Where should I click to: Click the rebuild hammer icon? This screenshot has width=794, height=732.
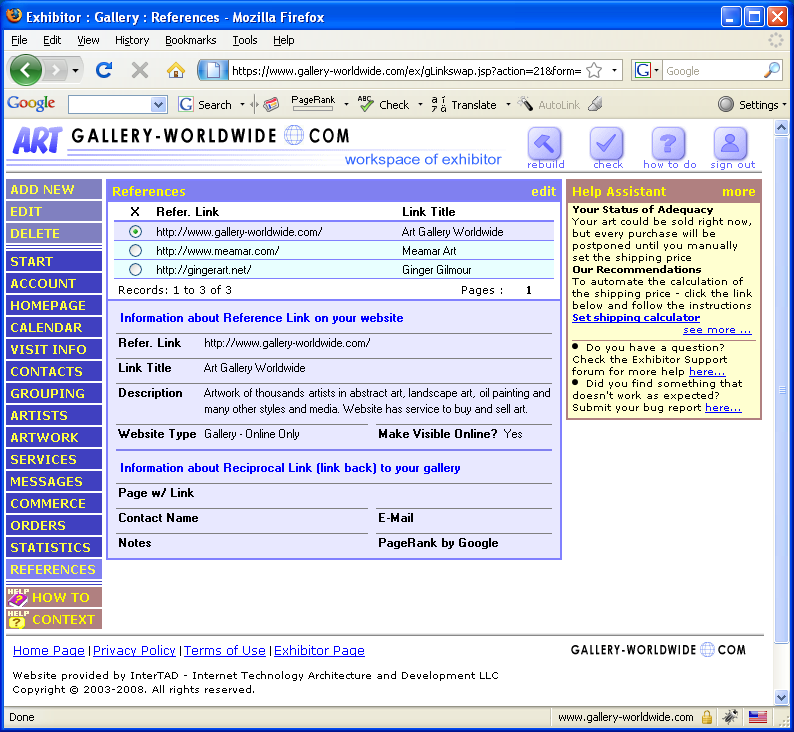[x=545, y=144]
